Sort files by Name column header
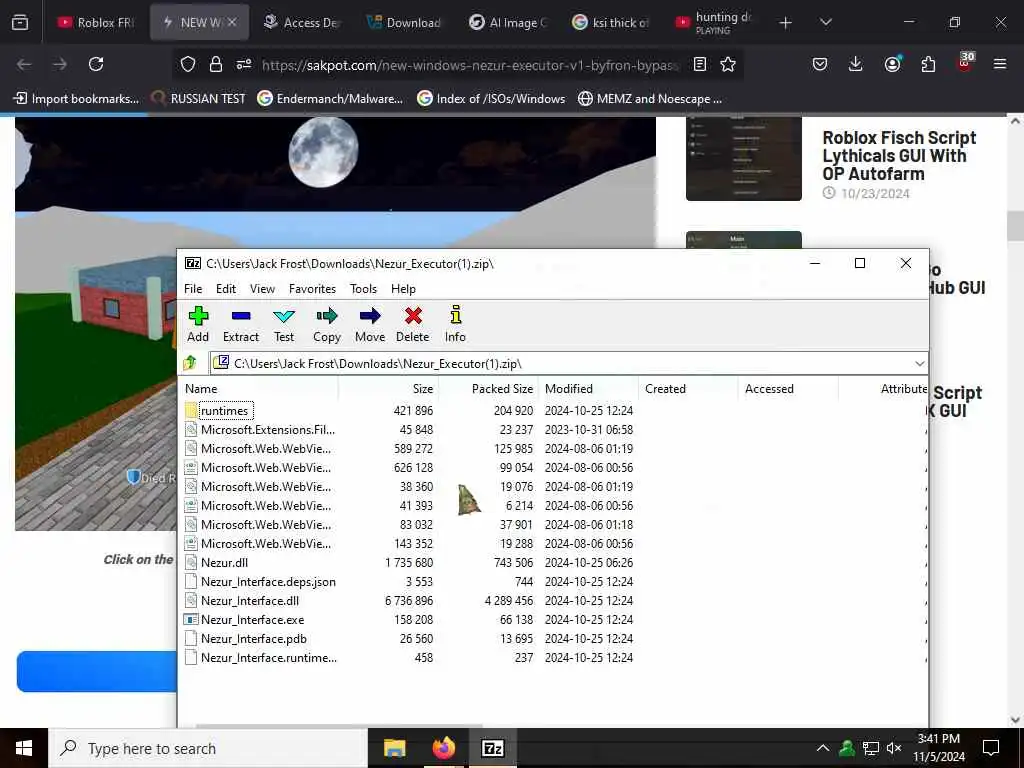1024x768 pixels. (x=259, y=389)
